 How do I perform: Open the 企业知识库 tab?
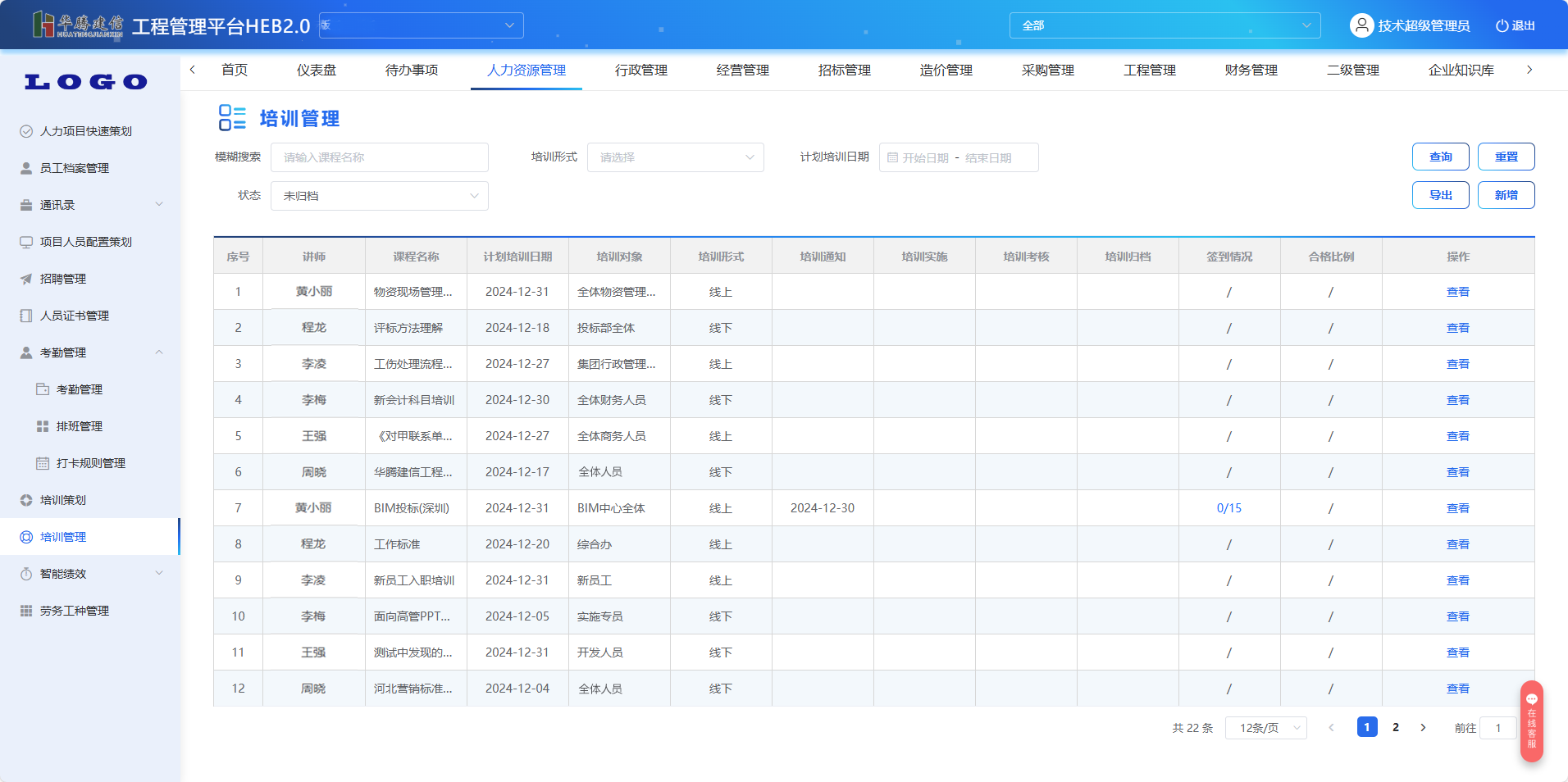(x=1461, y=70)
